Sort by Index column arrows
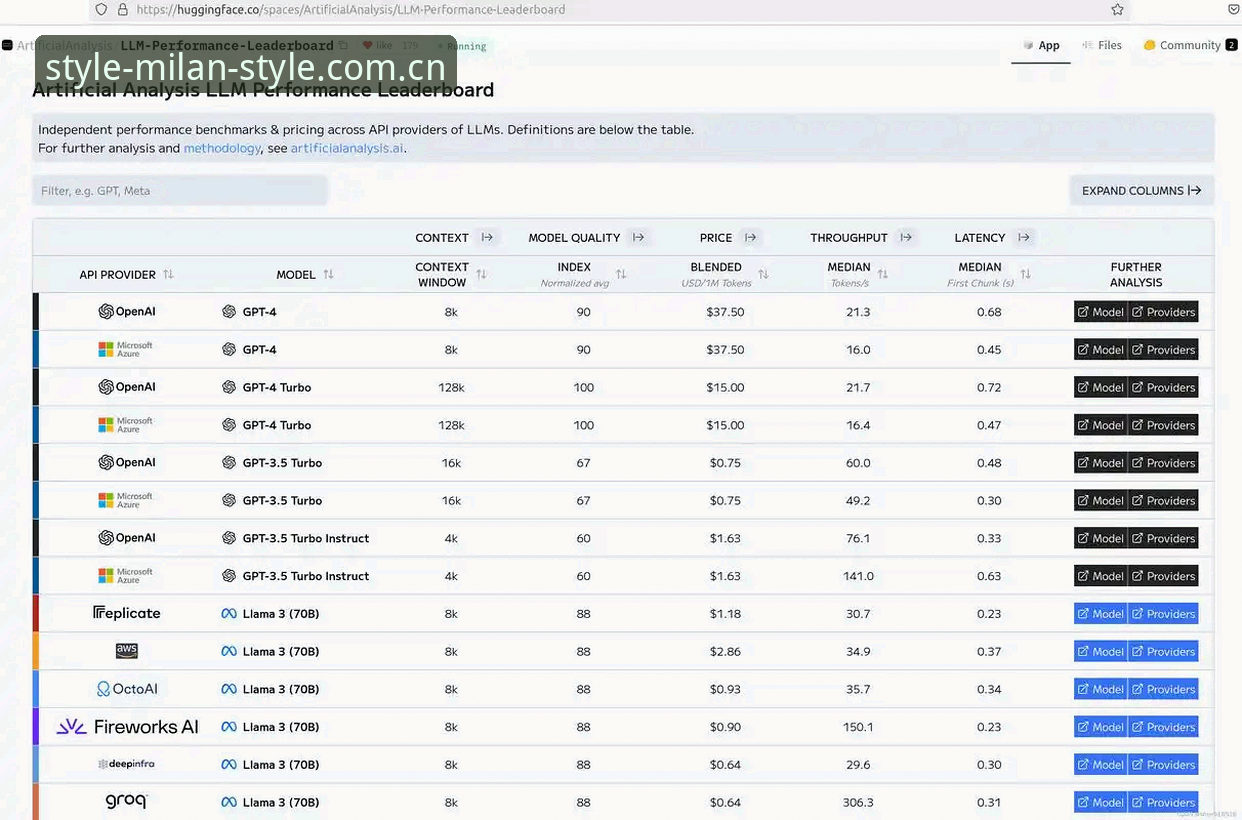The width and height of the screenshot is (1242, 820). click(621, 274)
